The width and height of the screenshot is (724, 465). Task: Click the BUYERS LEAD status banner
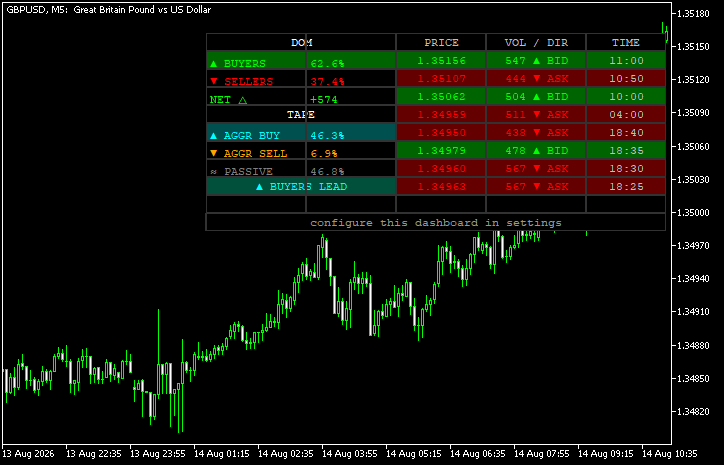coord(301,187)
